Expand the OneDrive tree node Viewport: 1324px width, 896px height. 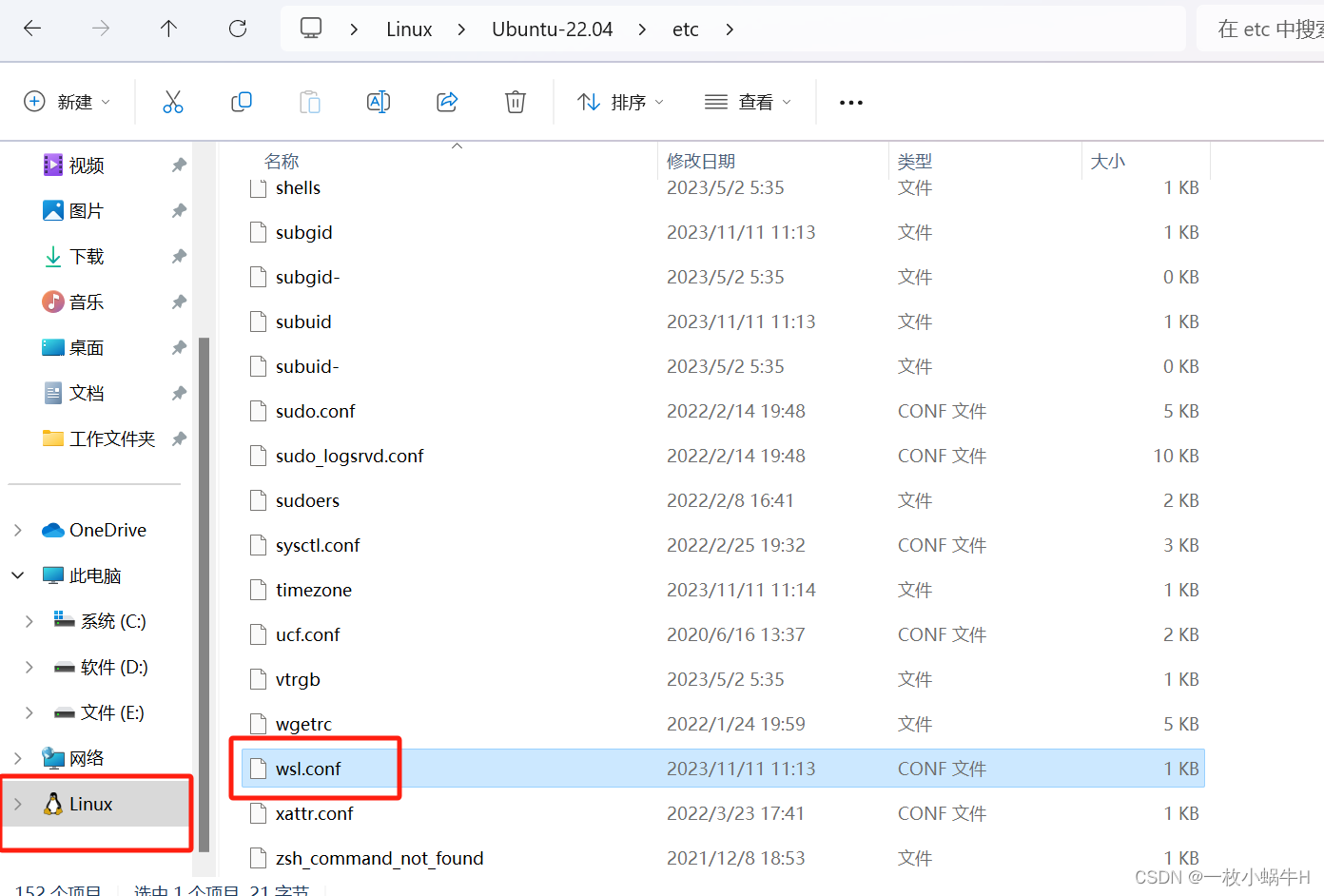(x=18, y=530)
